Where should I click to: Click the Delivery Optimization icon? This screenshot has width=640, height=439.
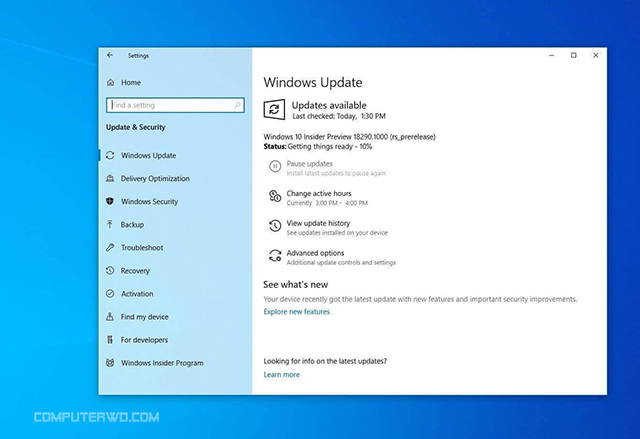(x=110, y=178)
